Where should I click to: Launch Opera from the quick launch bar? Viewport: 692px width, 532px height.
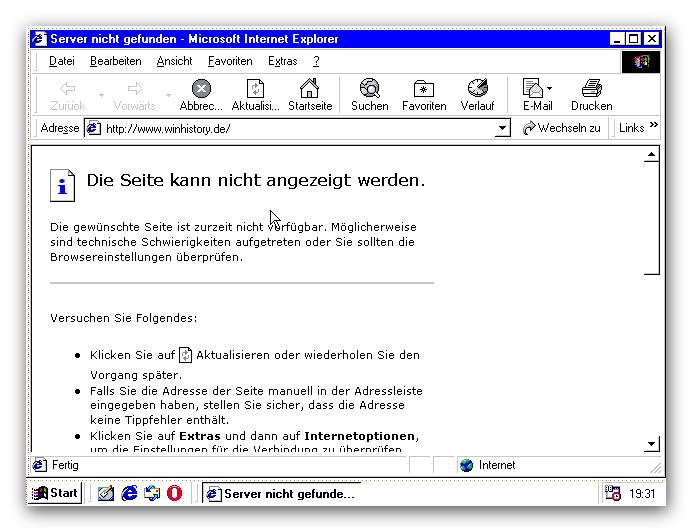tap(174, 493)
